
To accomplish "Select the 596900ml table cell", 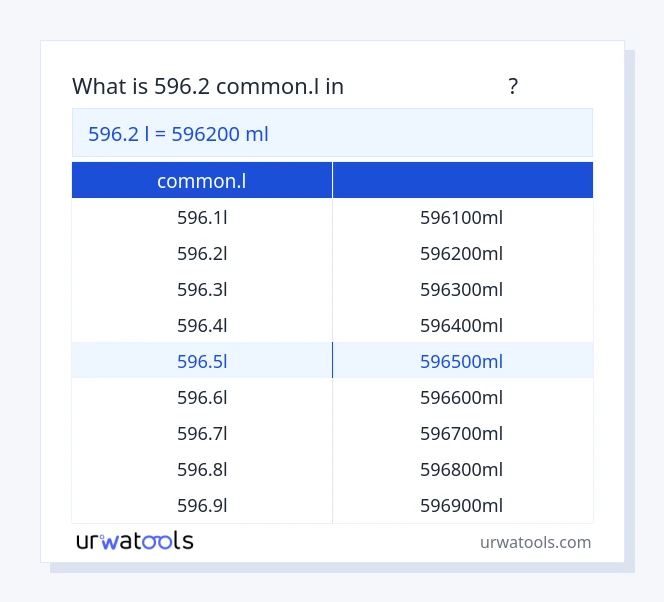I will tap(462, 505).
